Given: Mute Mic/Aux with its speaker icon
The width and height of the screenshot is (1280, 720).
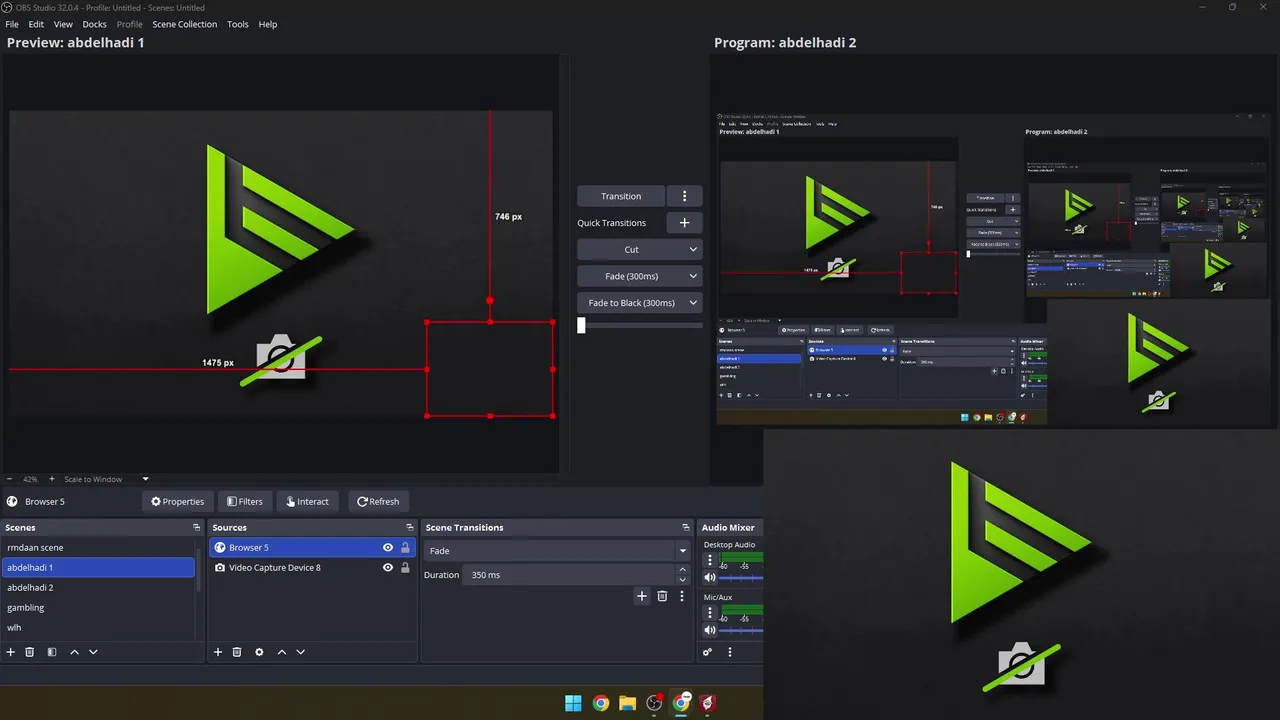Looking at the screenshot, I should tap(710, 630).
